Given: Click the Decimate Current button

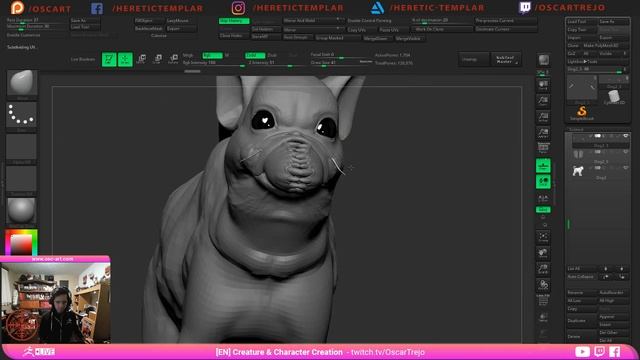Looking at the screenshot, I should 506,29.
